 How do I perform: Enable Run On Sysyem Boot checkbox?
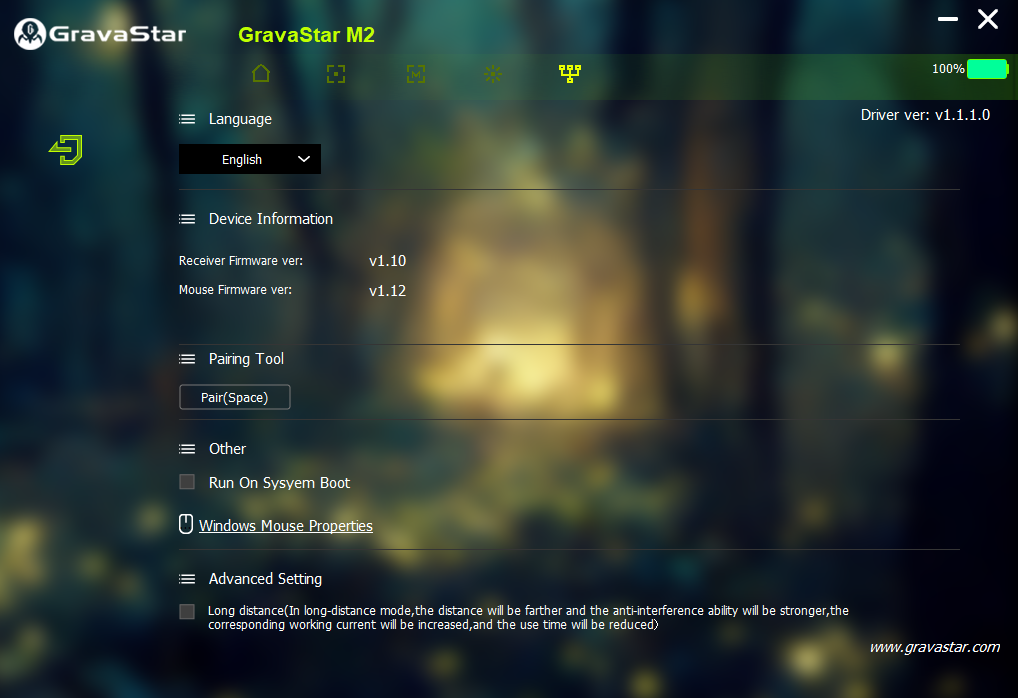pos(187,482)
